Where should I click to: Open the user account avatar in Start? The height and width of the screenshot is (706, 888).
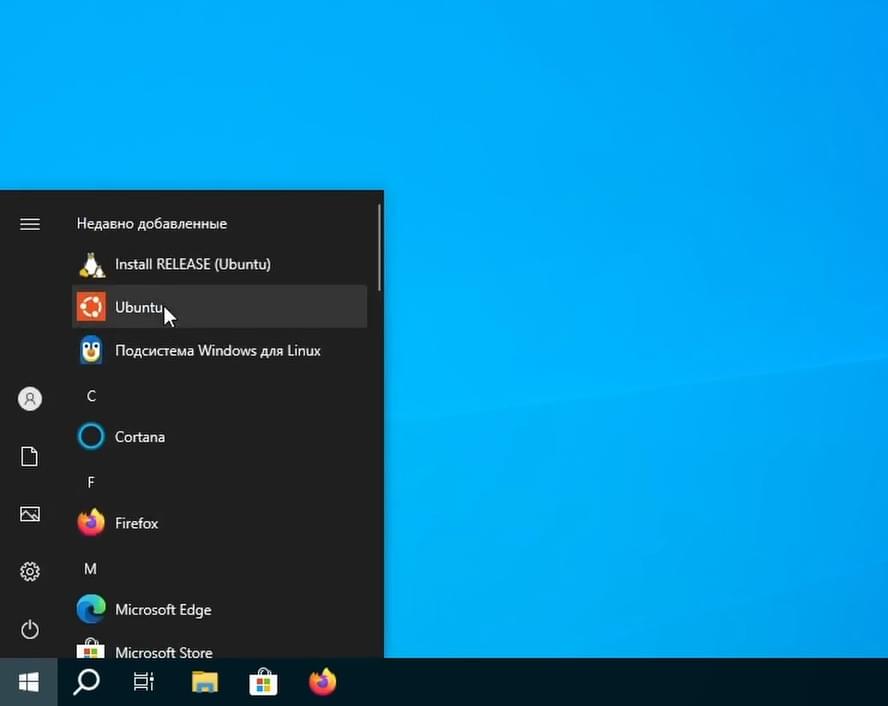tap(30, 399)
